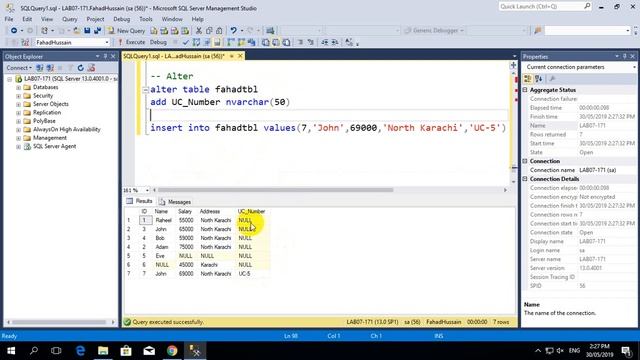Screen dimensions: 640x360
Task: Click the Paste clipboard icon
Action: (219, 31)
